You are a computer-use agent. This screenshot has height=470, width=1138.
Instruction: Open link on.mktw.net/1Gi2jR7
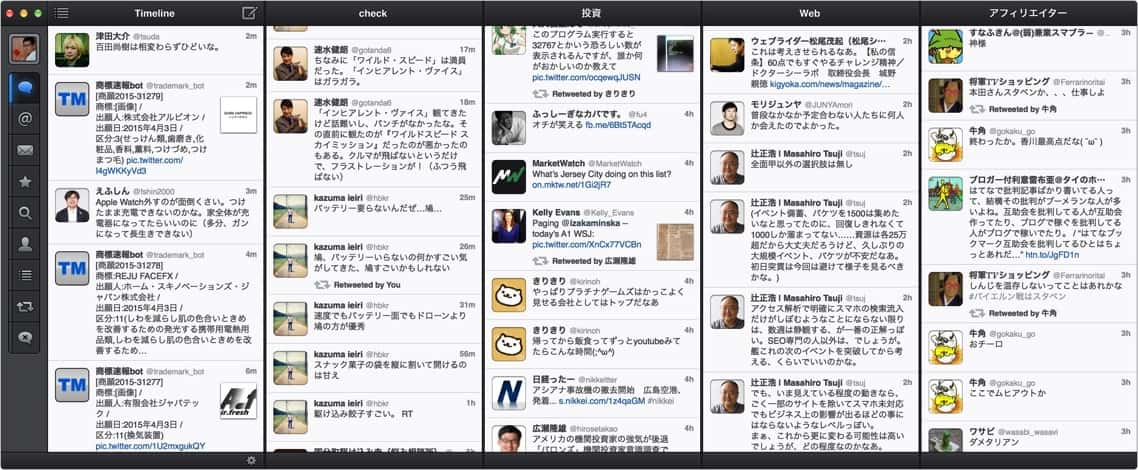pos(571,184)
